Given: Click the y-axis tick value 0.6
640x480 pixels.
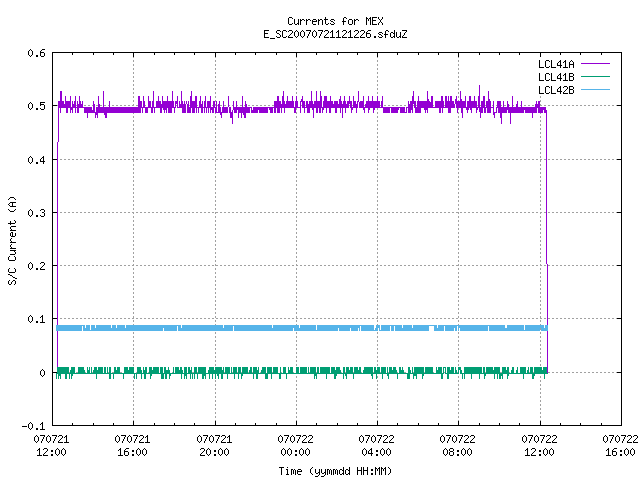Looking at the screenshot, I should (36, 53).
